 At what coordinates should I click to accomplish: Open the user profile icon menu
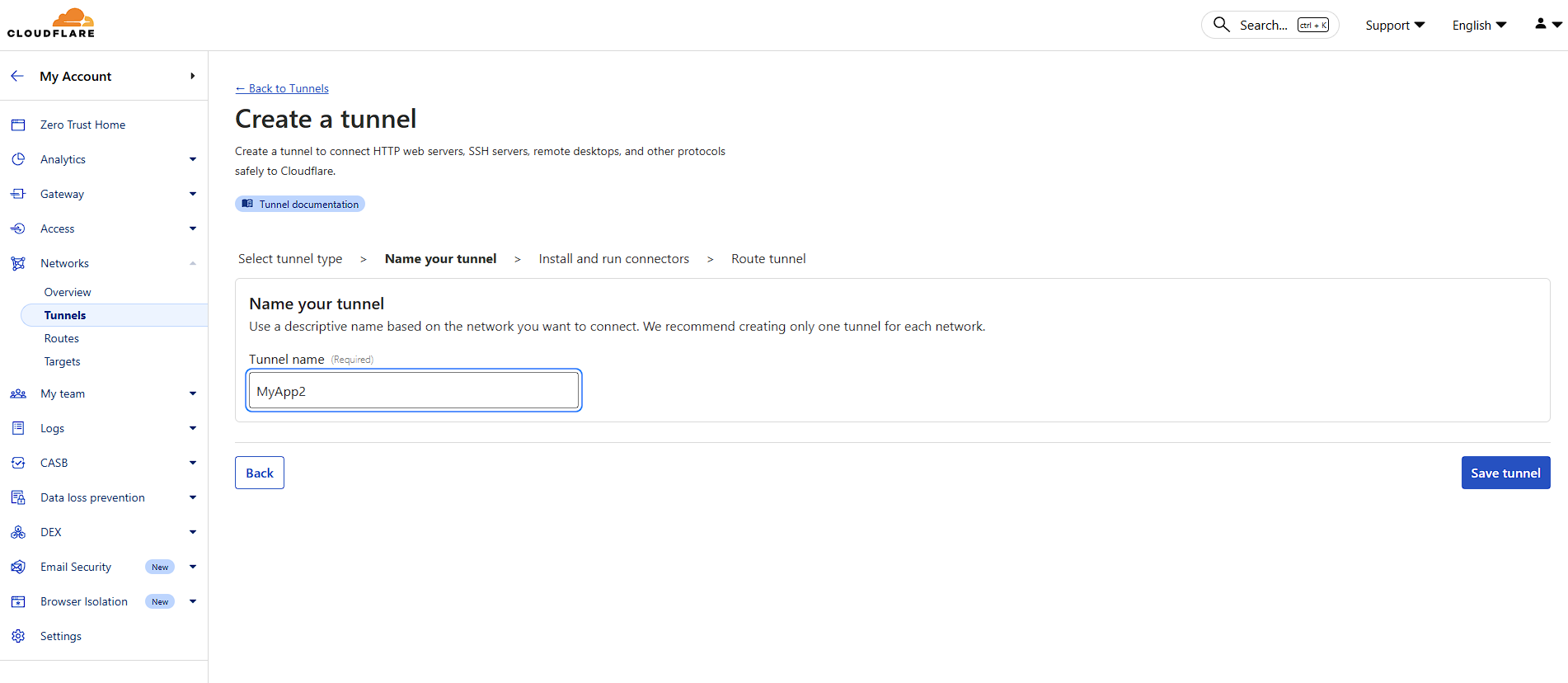(1547, 25)
